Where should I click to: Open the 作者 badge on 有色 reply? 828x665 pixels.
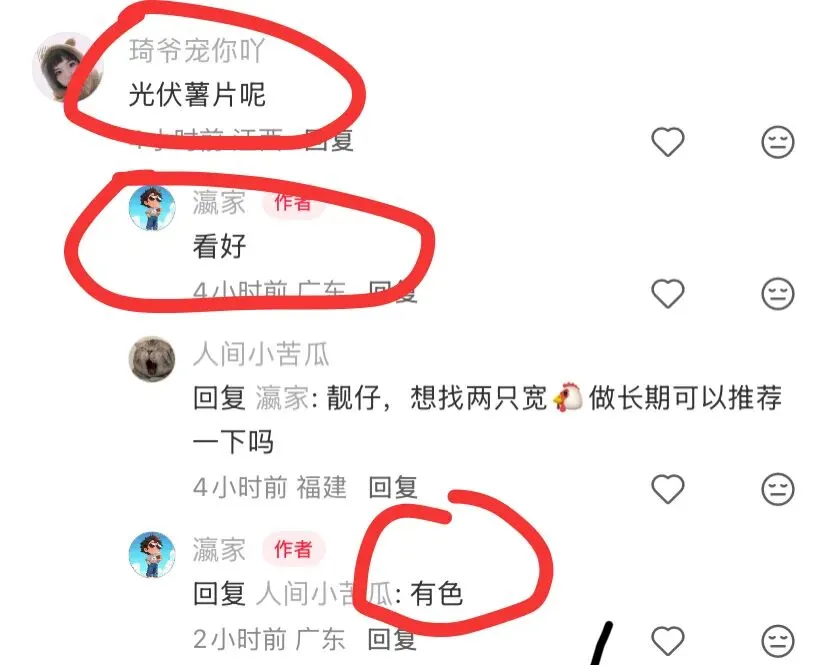click(293, 549)
